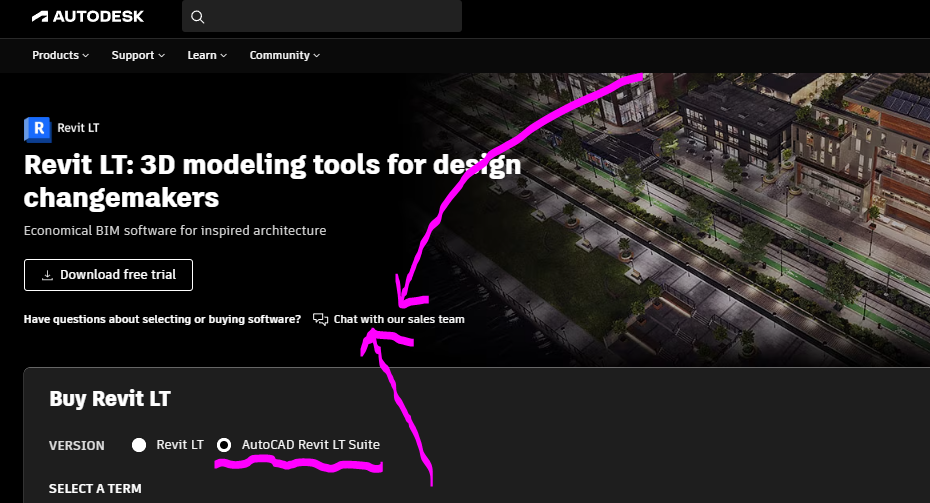Open the Community menu
The height and width of the screenshot is (503, 930).
285,55
